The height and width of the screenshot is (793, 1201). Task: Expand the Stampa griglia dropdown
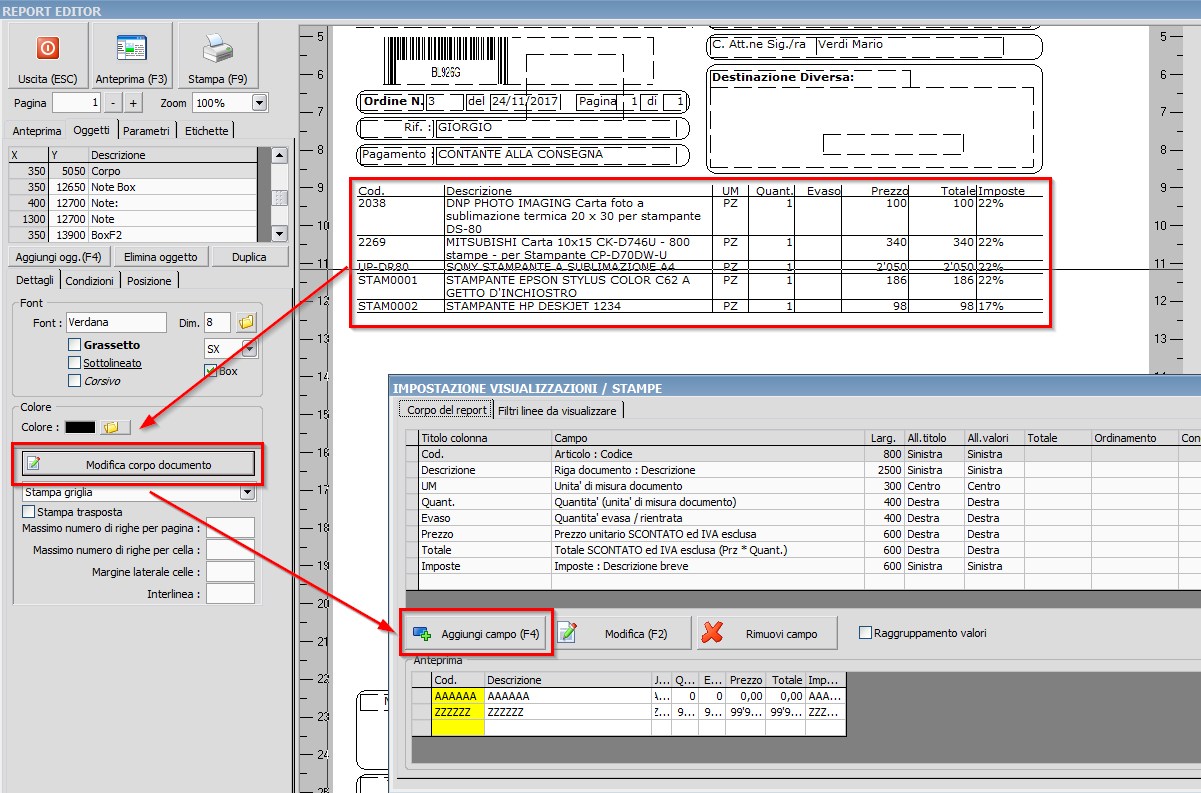point(247,492)
